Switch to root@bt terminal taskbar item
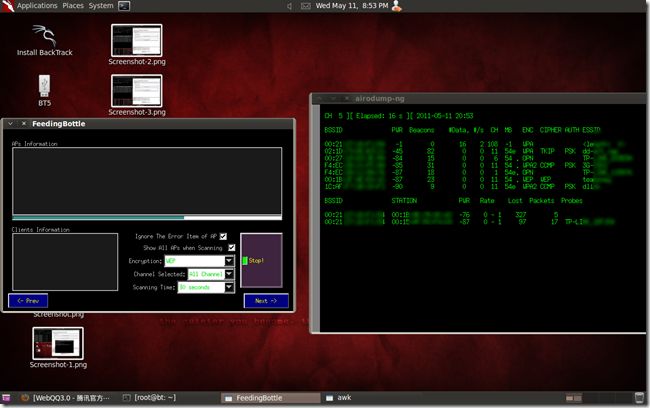This screenshot has height=408, width=650. pos(150,398)
